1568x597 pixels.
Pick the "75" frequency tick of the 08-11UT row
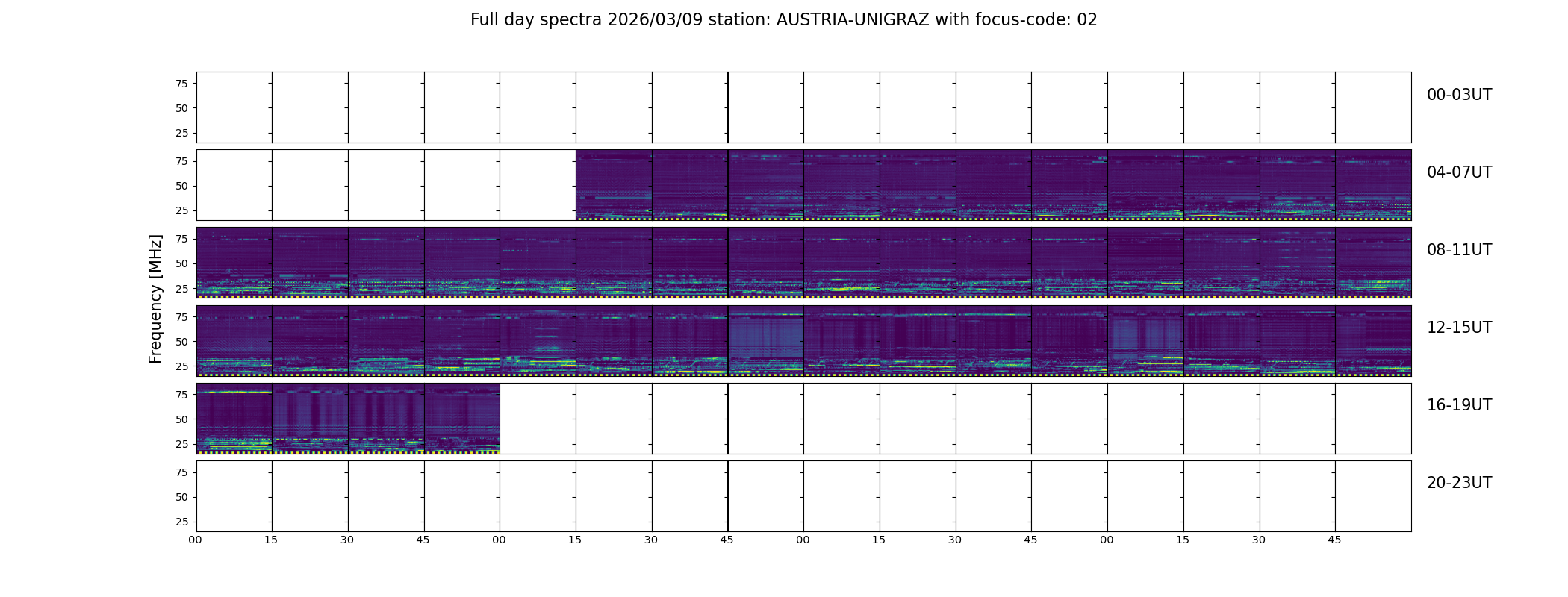[x=181, y=239]
